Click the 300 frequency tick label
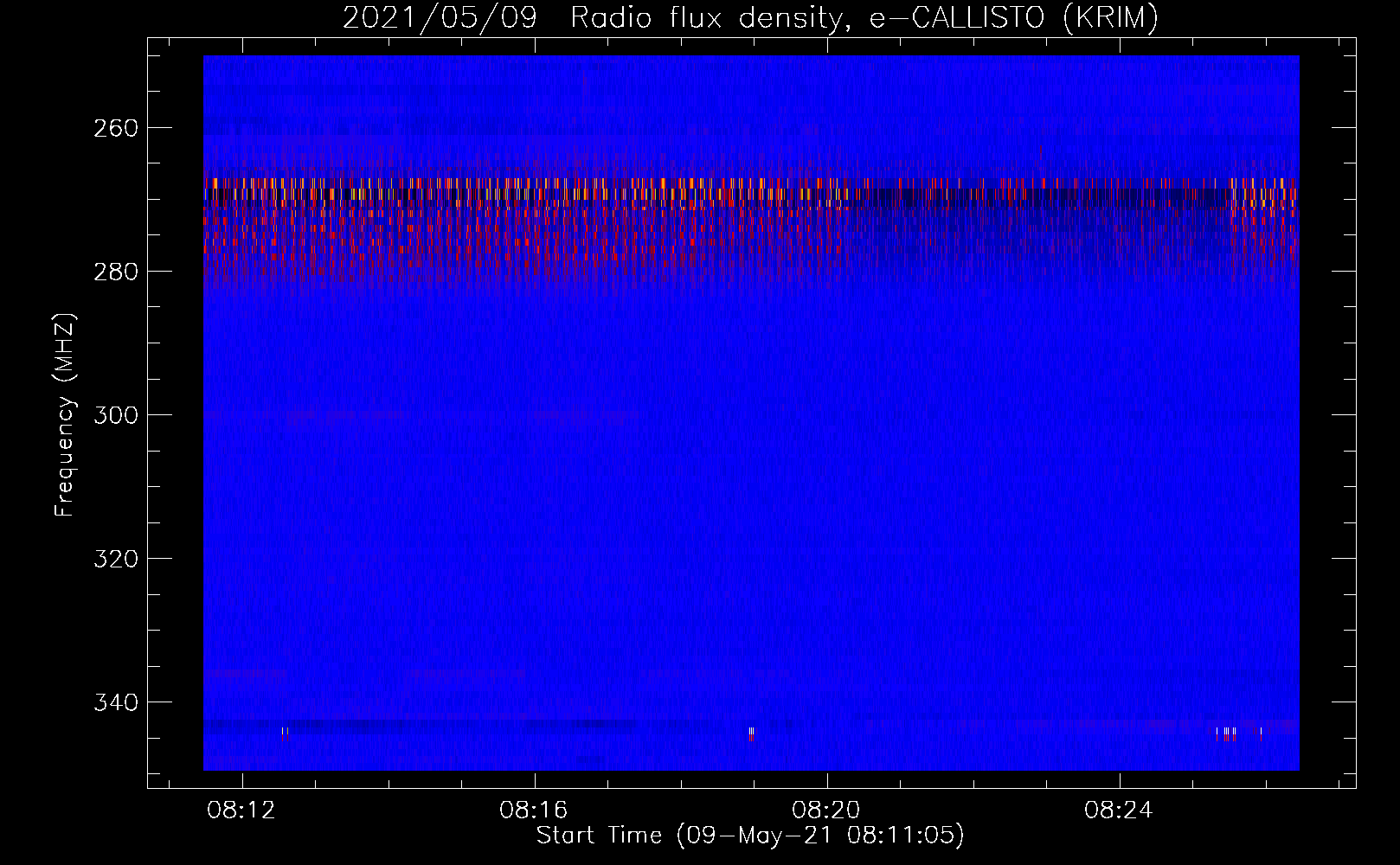Viewport: 1400px width, 865px height. tap(115, 415)
